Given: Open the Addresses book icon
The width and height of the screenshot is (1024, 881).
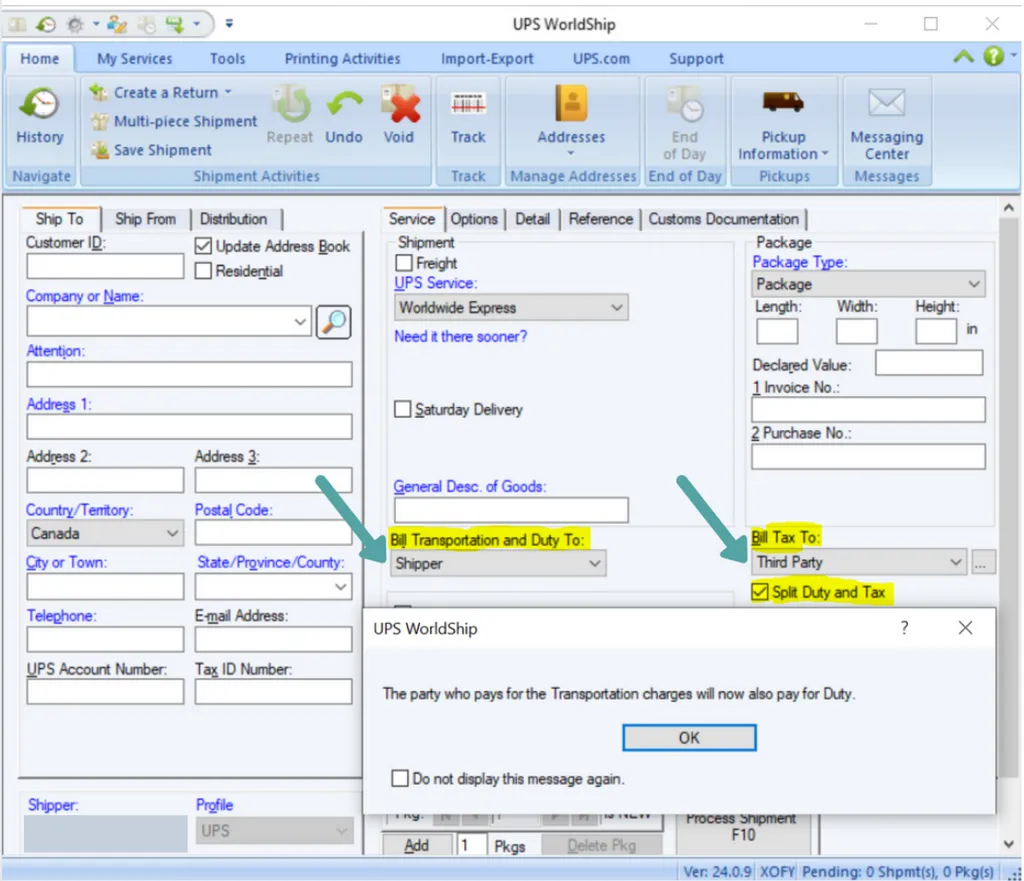Looking at the screenshot, I should (570, 110).
